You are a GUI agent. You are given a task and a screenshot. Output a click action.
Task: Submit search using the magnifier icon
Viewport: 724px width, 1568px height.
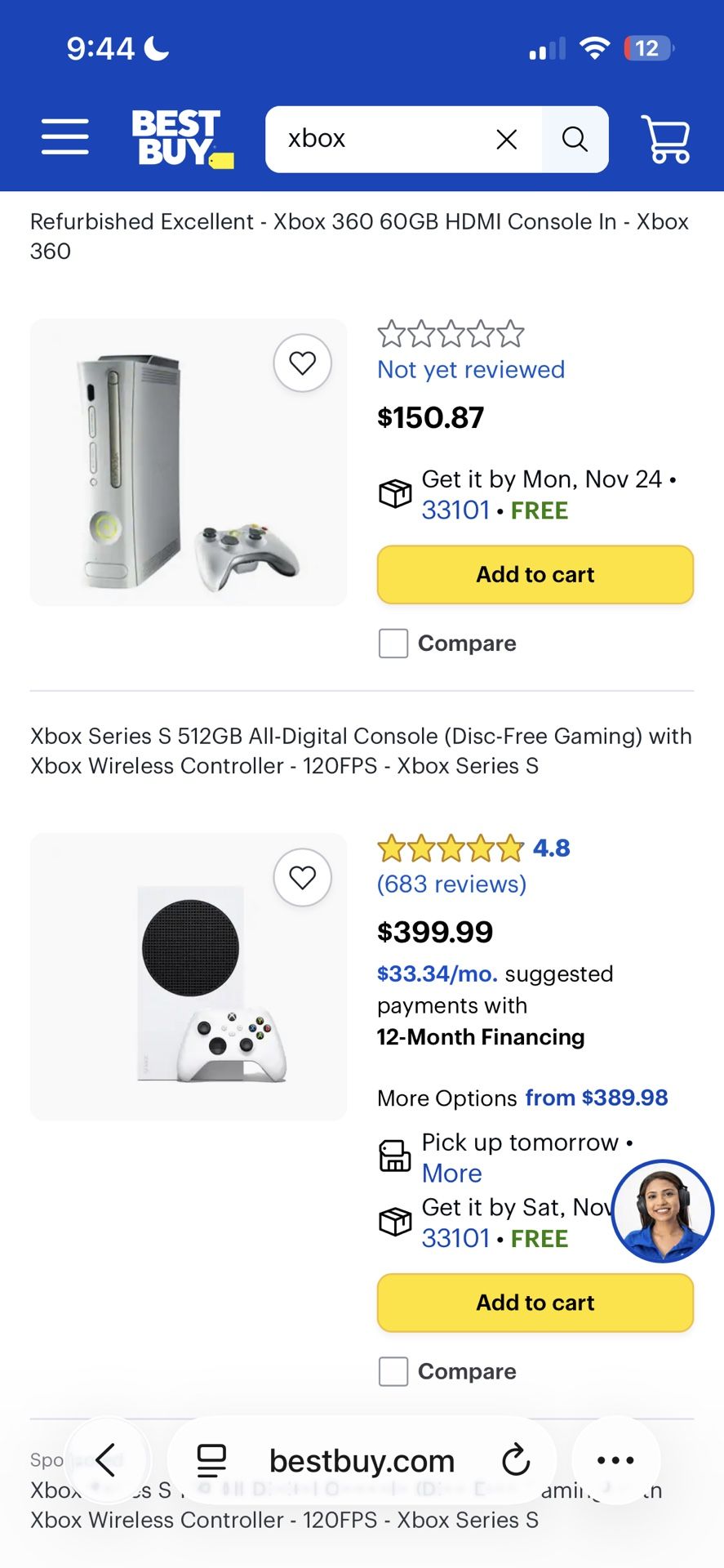tap(575, 139)
